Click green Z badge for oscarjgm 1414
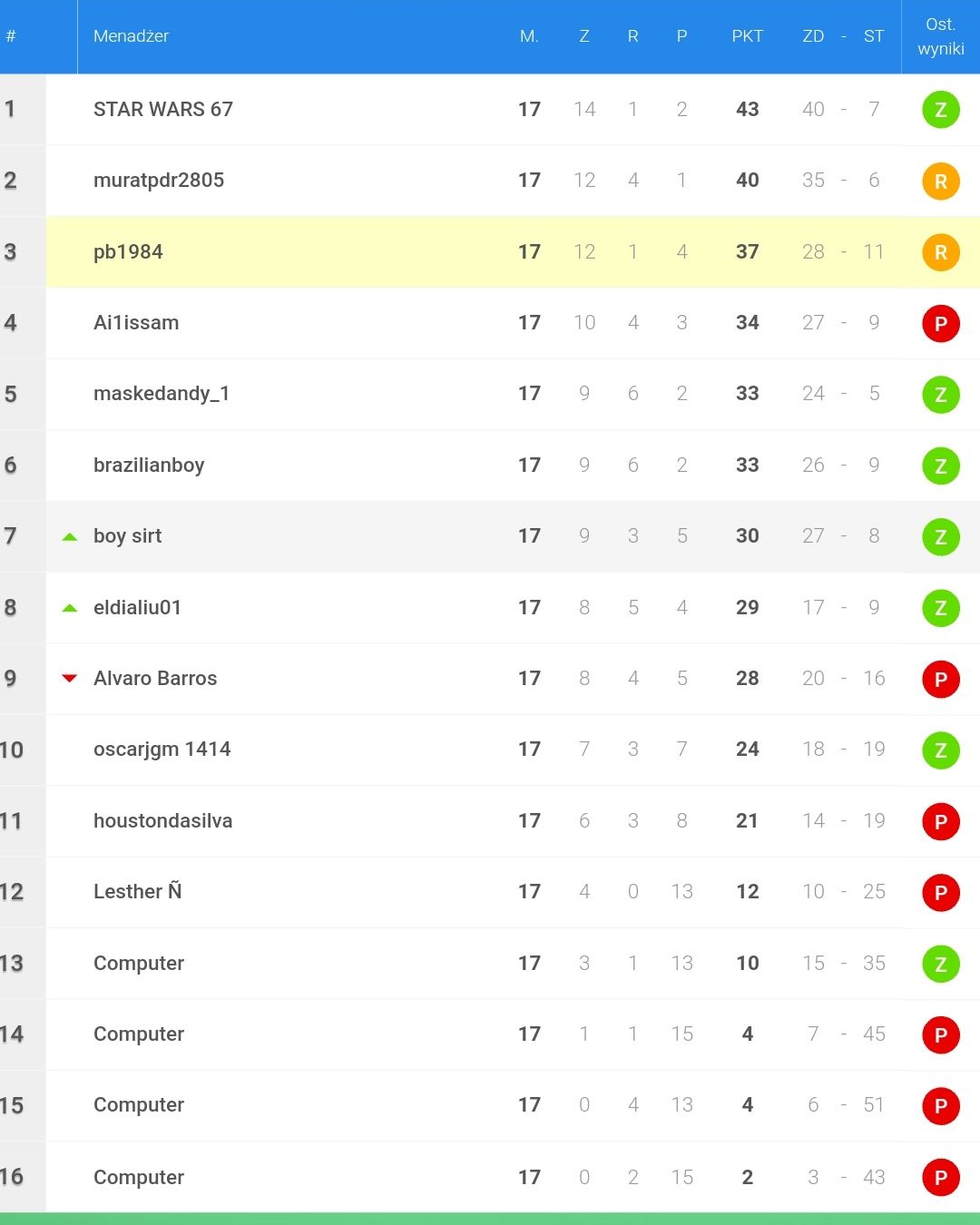980x1225 pixels. pyautogui.click(x=941, y=750)
